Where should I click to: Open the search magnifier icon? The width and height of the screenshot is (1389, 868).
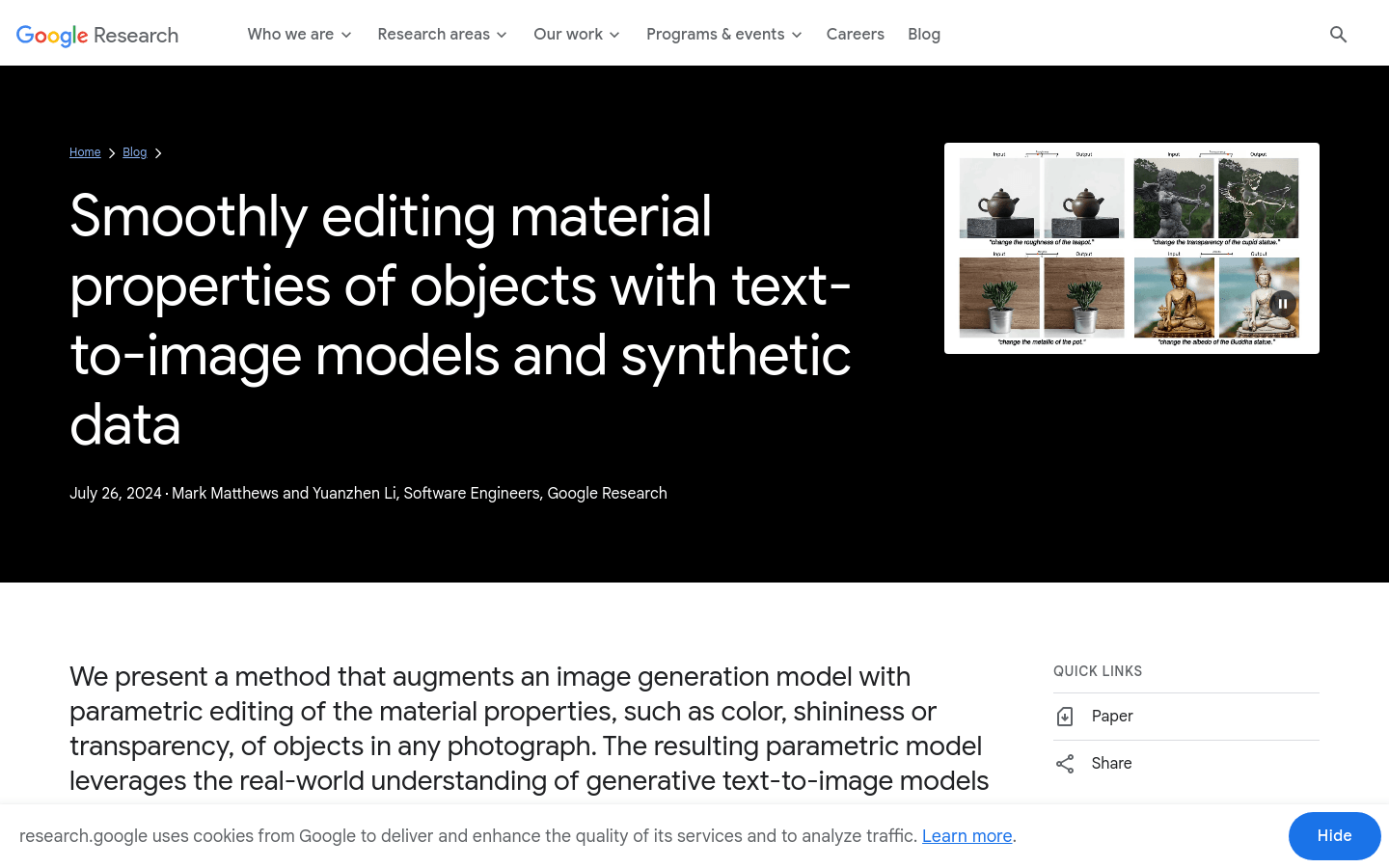(1338, 35)
